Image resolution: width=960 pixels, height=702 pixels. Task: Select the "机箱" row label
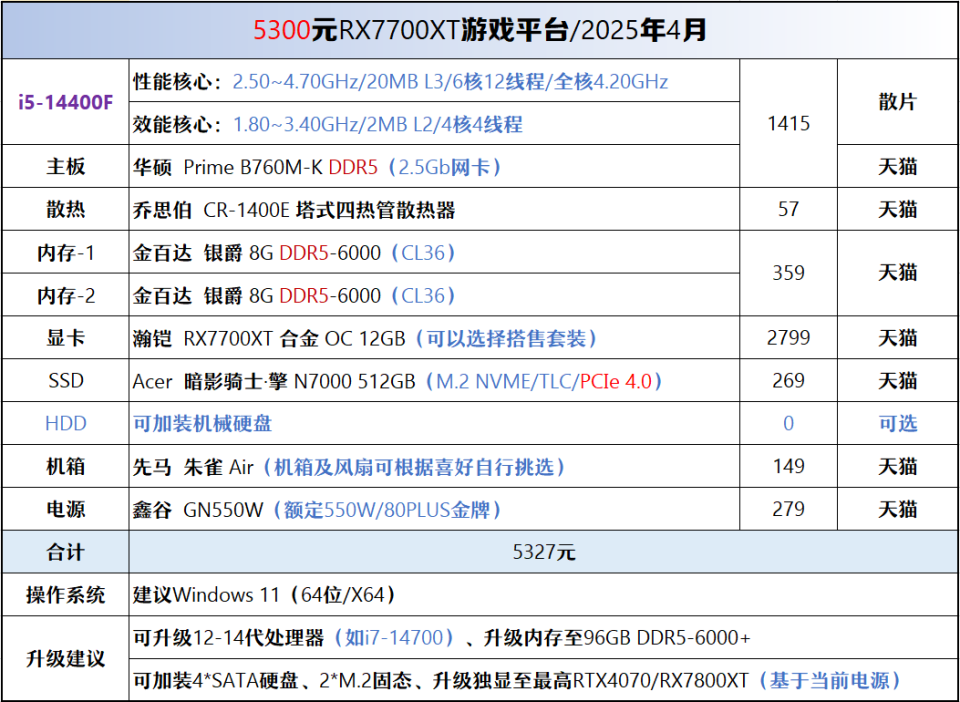click(x=66, y=466)
